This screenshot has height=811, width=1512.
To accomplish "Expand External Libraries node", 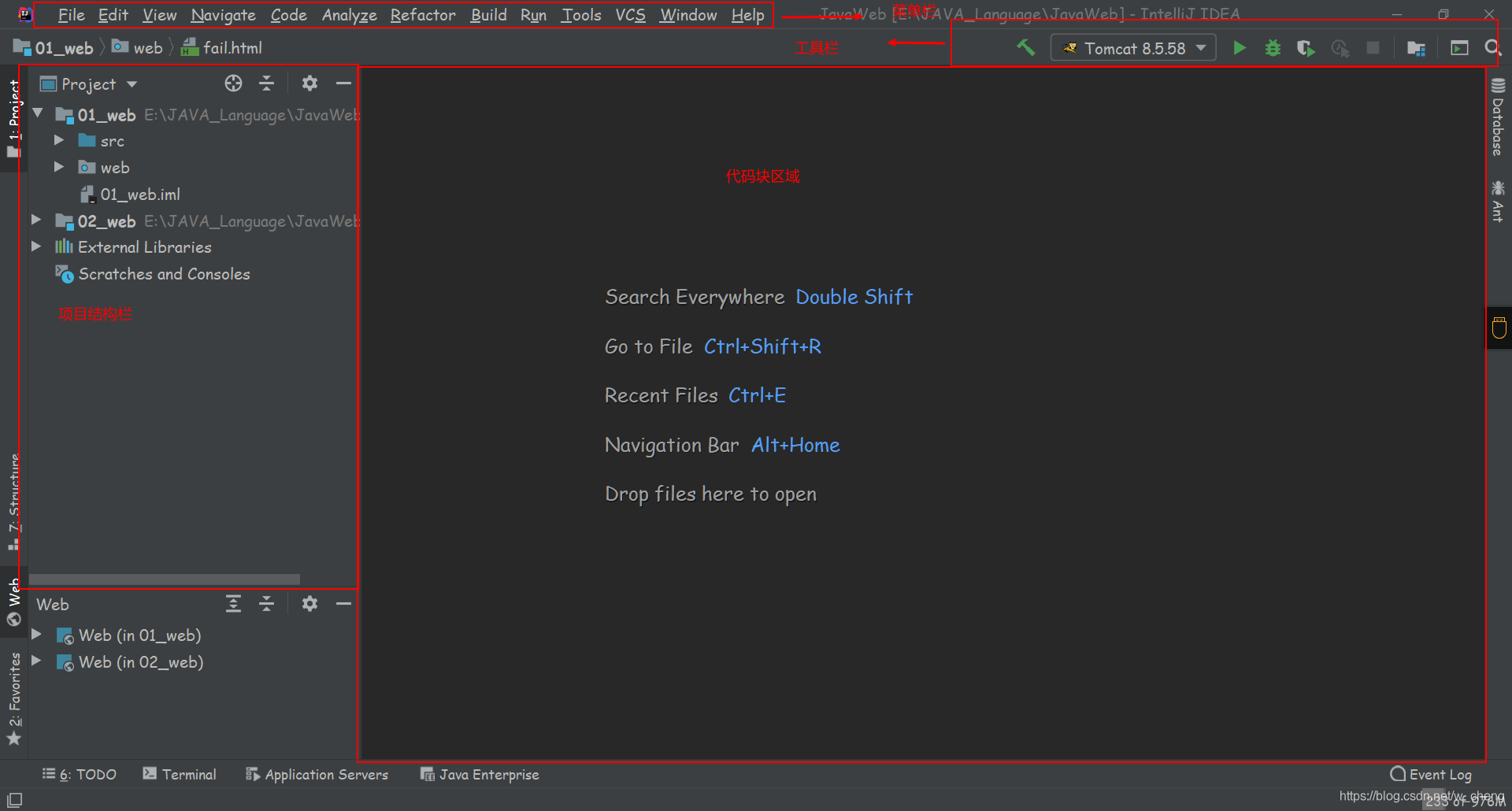I will (36, 246).
